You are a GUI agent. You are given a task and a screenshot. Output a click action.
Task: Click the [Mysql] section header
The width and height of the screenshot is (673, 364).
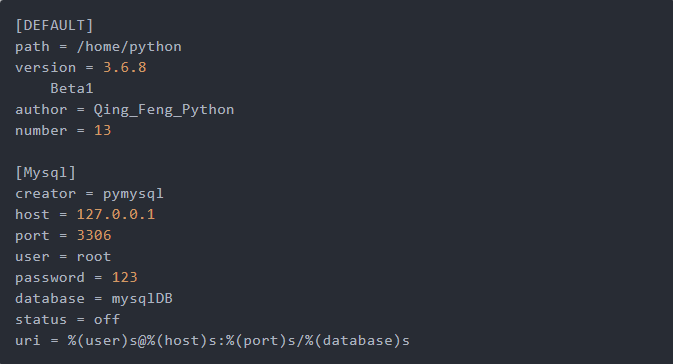coord(45,173)
